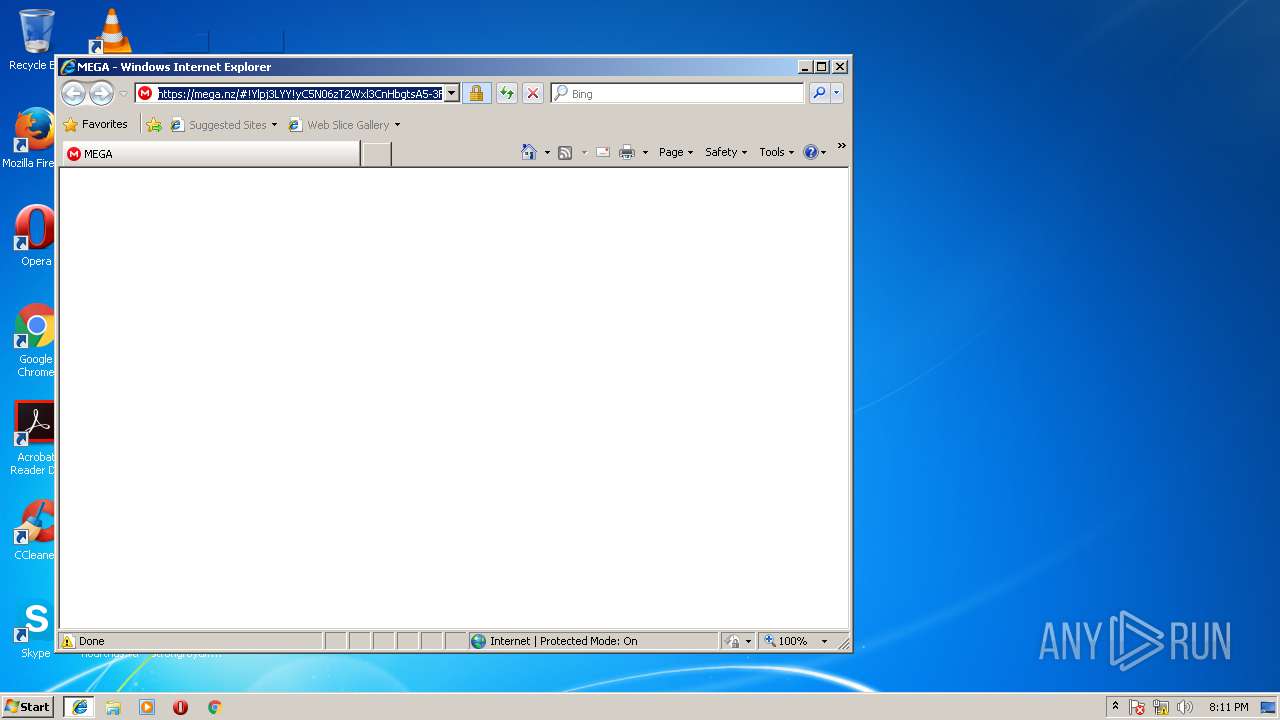Go forward with the Forward arrow button
1280x720 pixels.
101,93
